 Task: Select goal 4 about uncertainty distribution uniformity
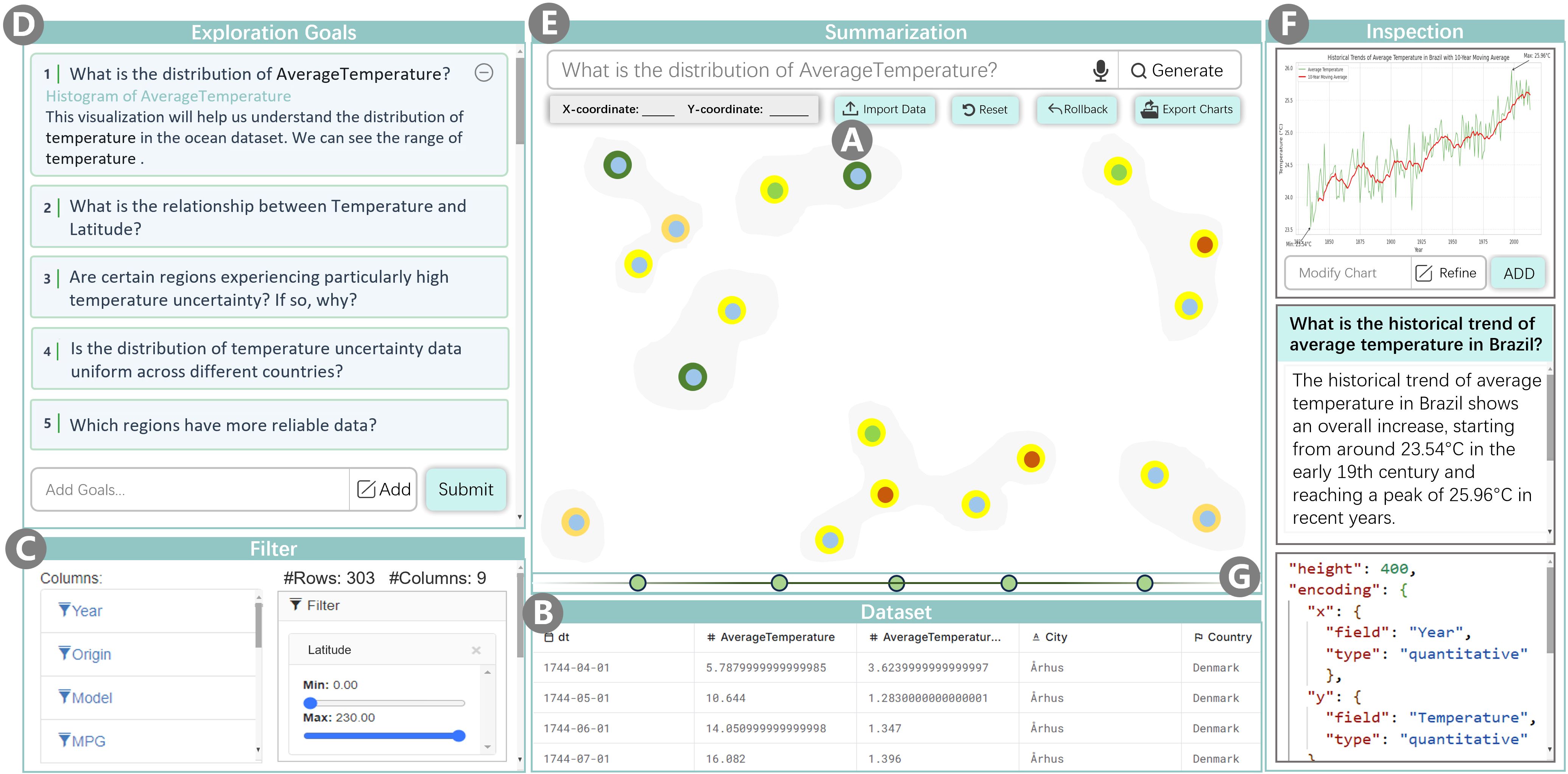269,359
